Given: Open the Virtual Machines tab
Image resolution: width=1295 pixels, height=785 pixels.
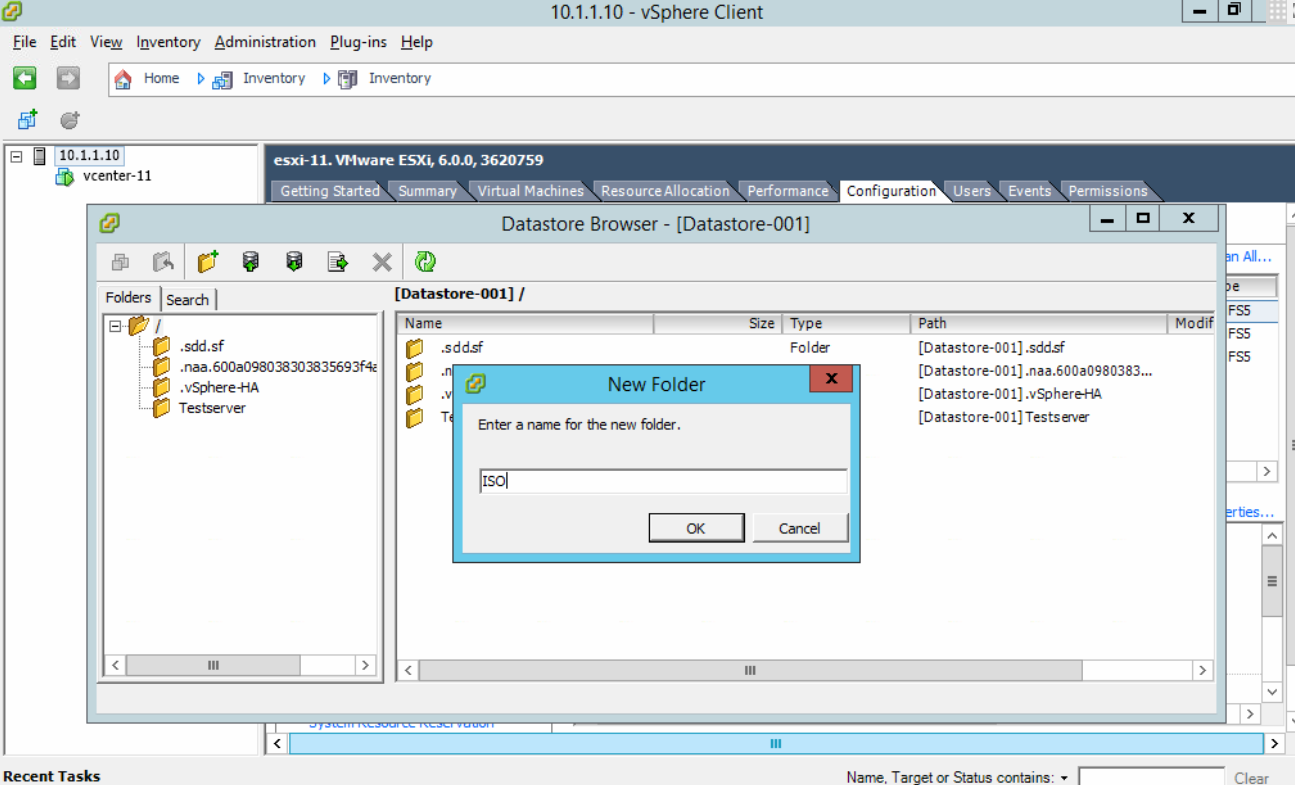Looking at the screenshot, I should (530, 191).
